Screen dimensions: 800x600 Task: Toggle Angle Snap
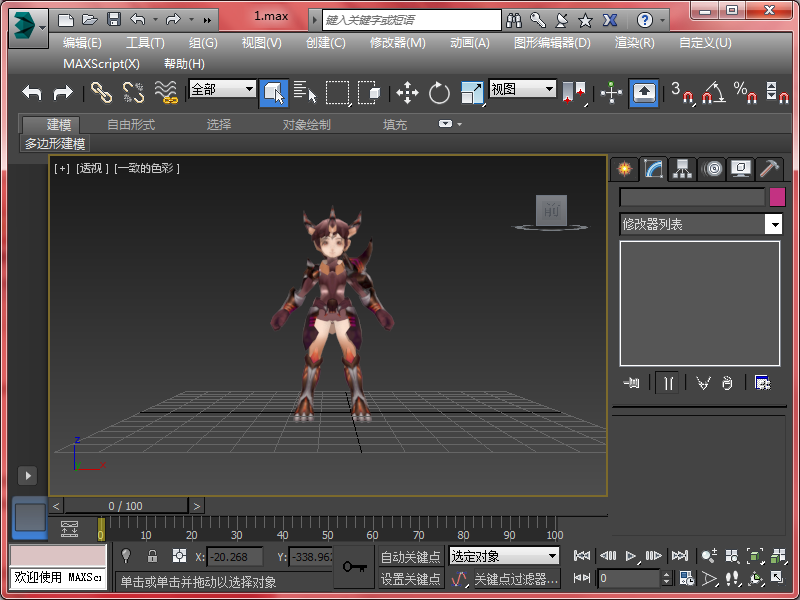coord(713,93)
